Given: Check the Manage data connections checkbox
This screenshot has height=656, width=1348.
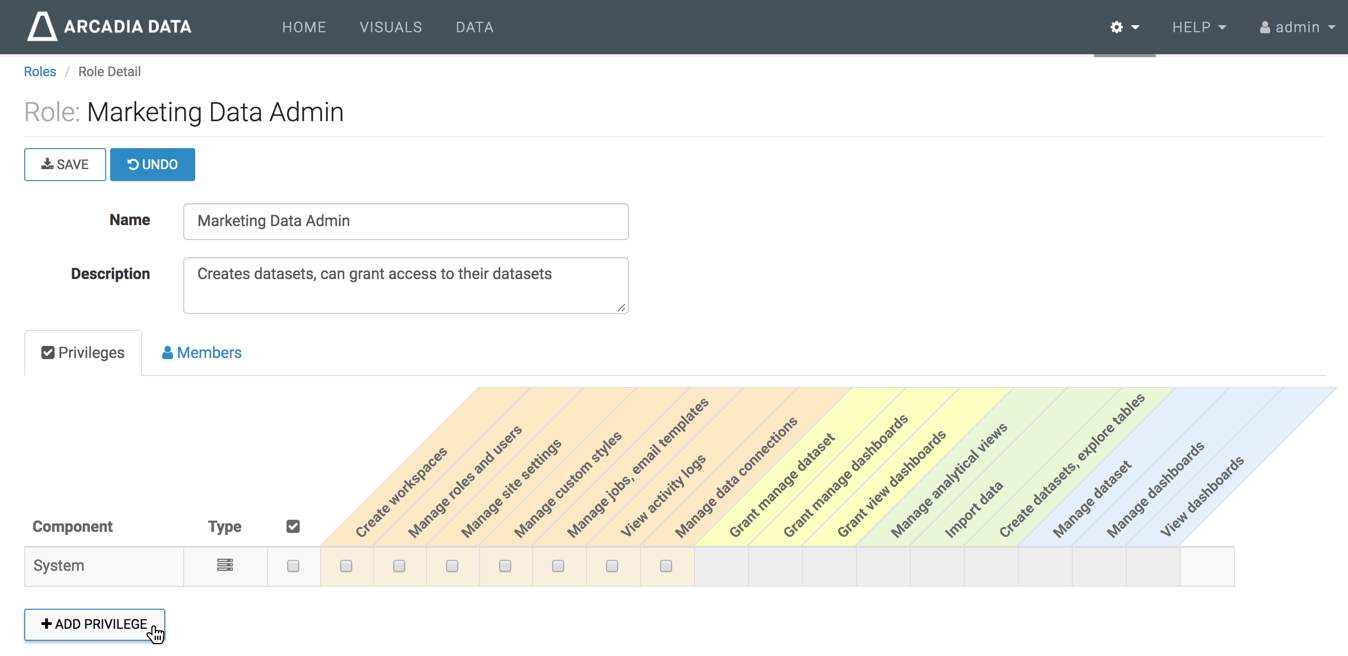Looking at the screenshot, I should tap(666, 566).
